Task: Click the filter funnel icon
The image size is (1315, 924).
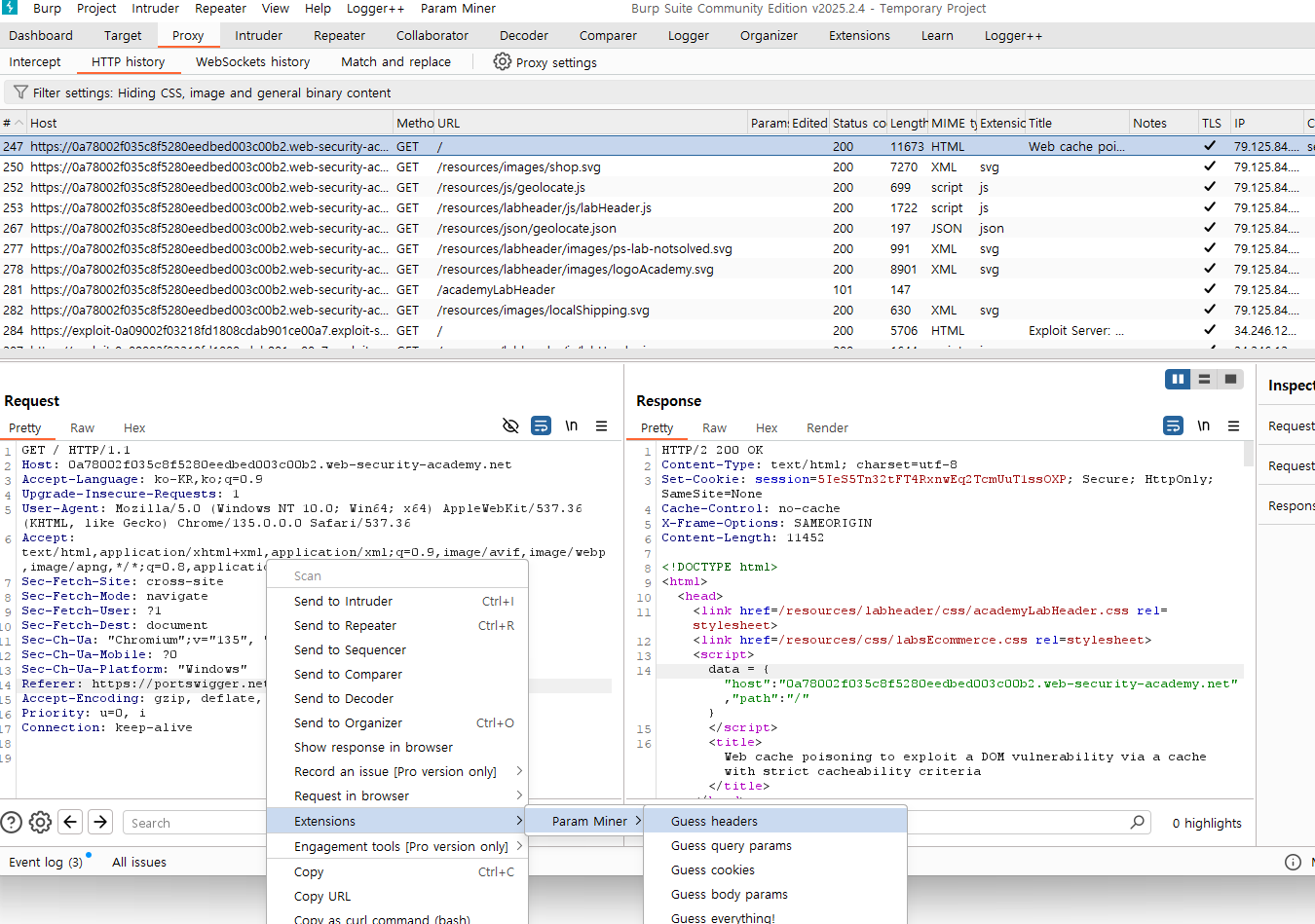Action: pyautogui.click(x=19, y=92)
